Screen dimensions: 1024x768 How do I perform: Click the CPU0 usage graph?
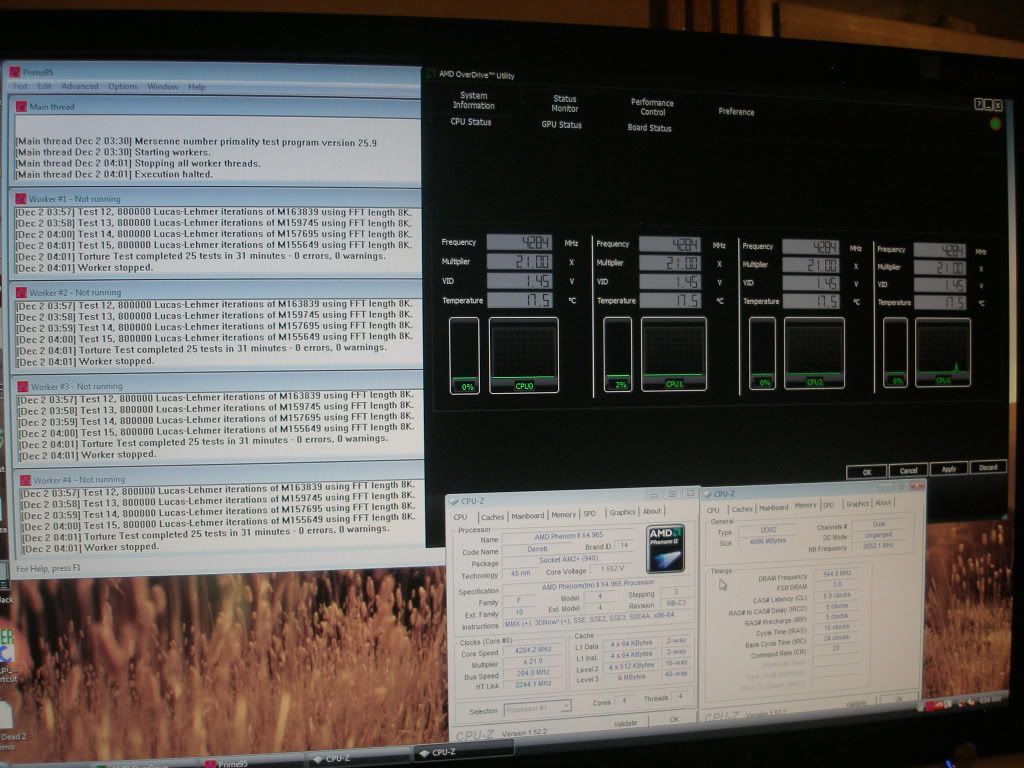coord(523,354)
